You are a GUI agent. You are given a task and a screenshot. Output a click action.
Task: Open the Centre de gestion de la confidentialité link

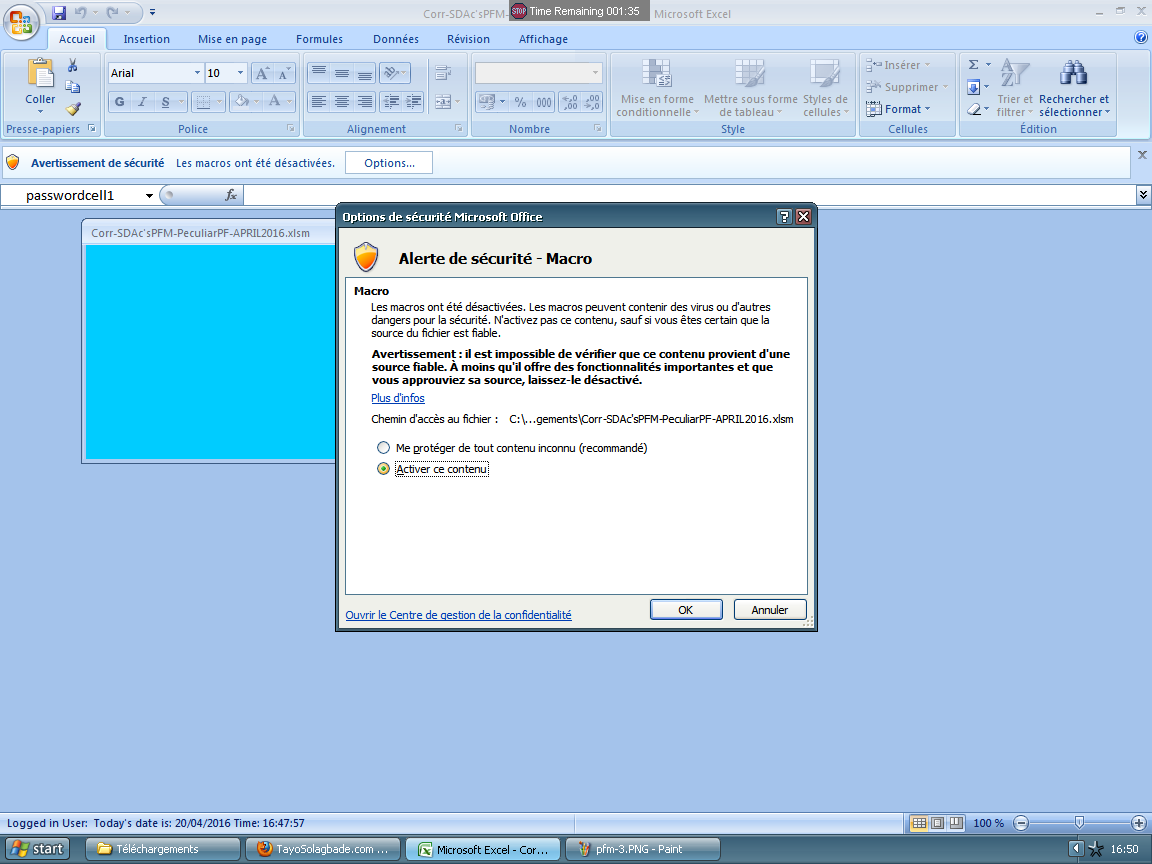(458, 615)
